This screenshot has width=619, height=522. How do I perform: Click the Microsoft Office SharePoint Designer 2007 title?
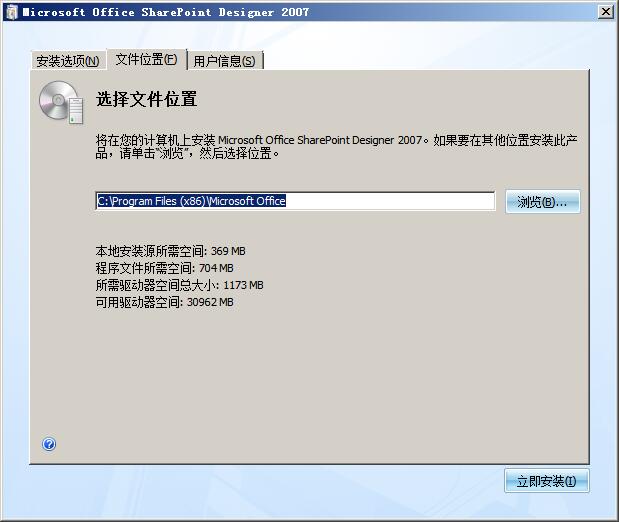[165, 12]
